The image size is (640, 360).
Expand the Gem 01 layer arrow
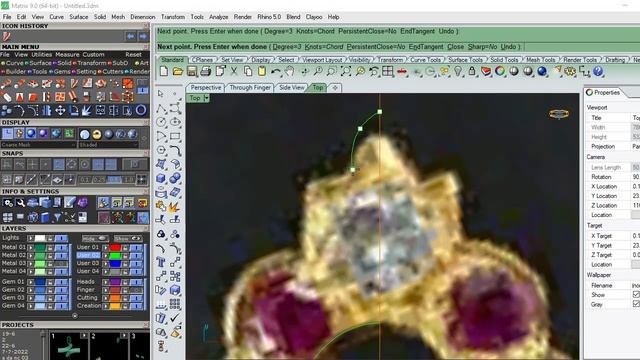31,282
